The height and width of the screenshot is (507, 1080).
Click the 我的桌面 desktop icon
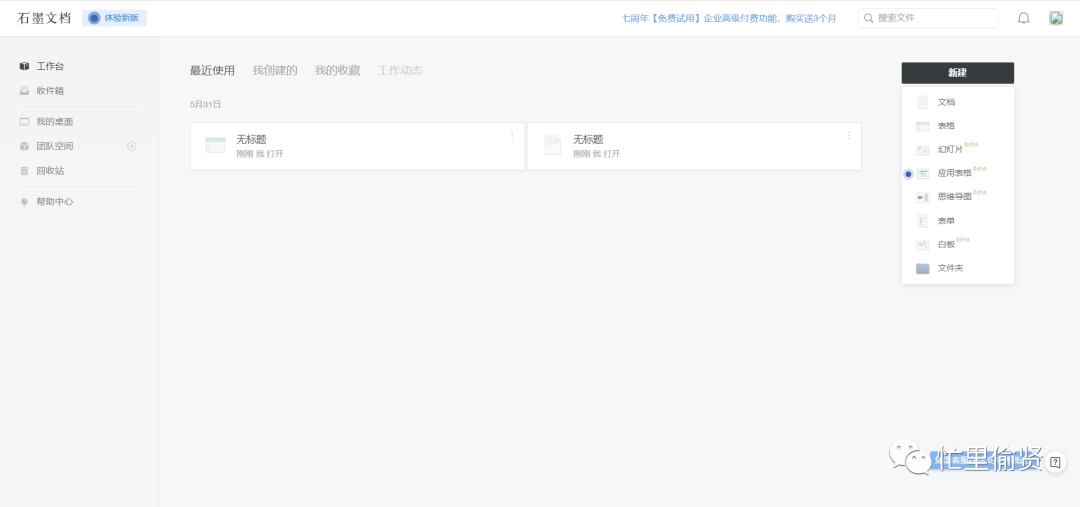(x=24, y=122)
